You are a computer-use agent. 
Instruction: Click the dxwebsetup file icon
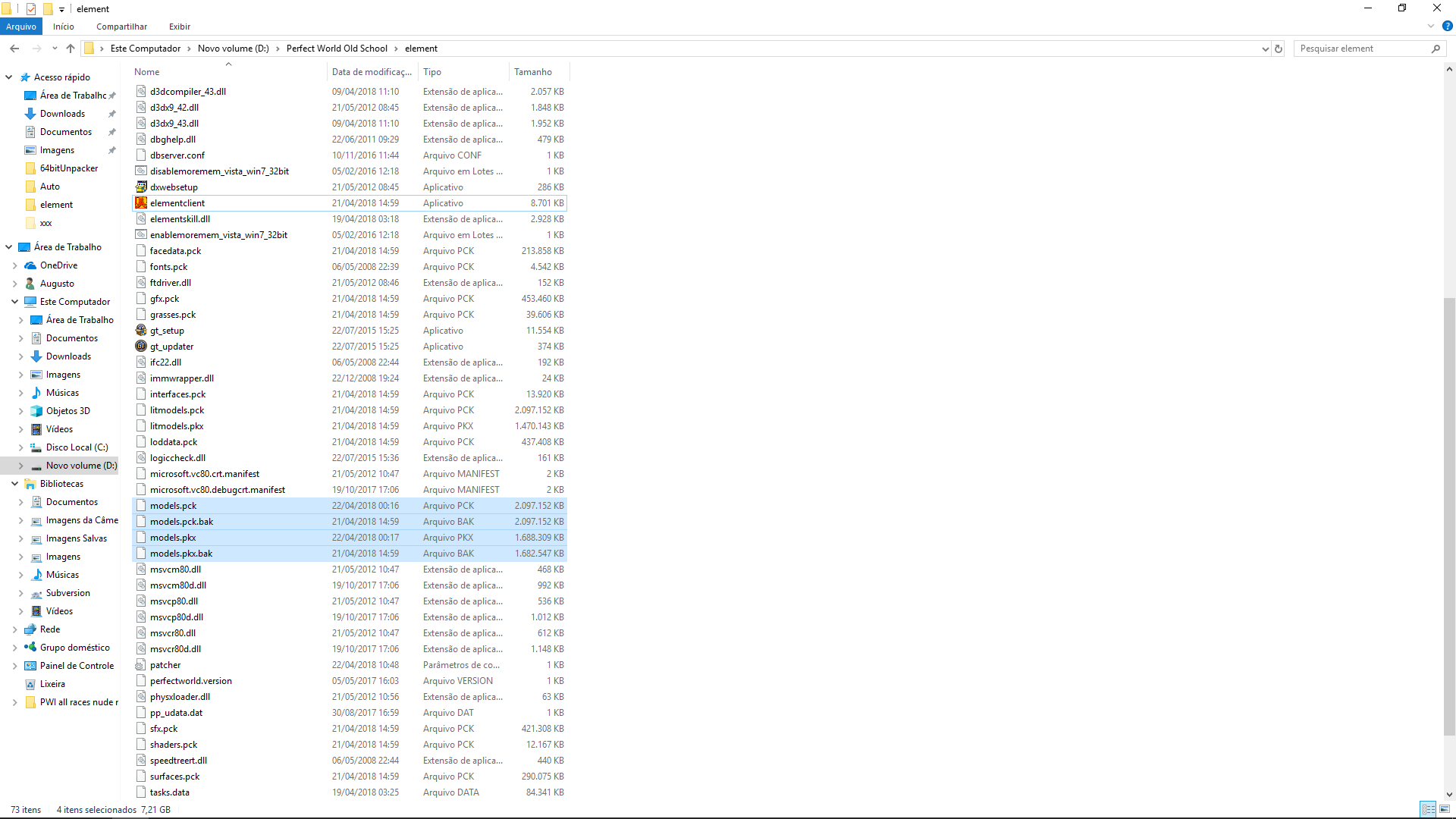point(141,187)
